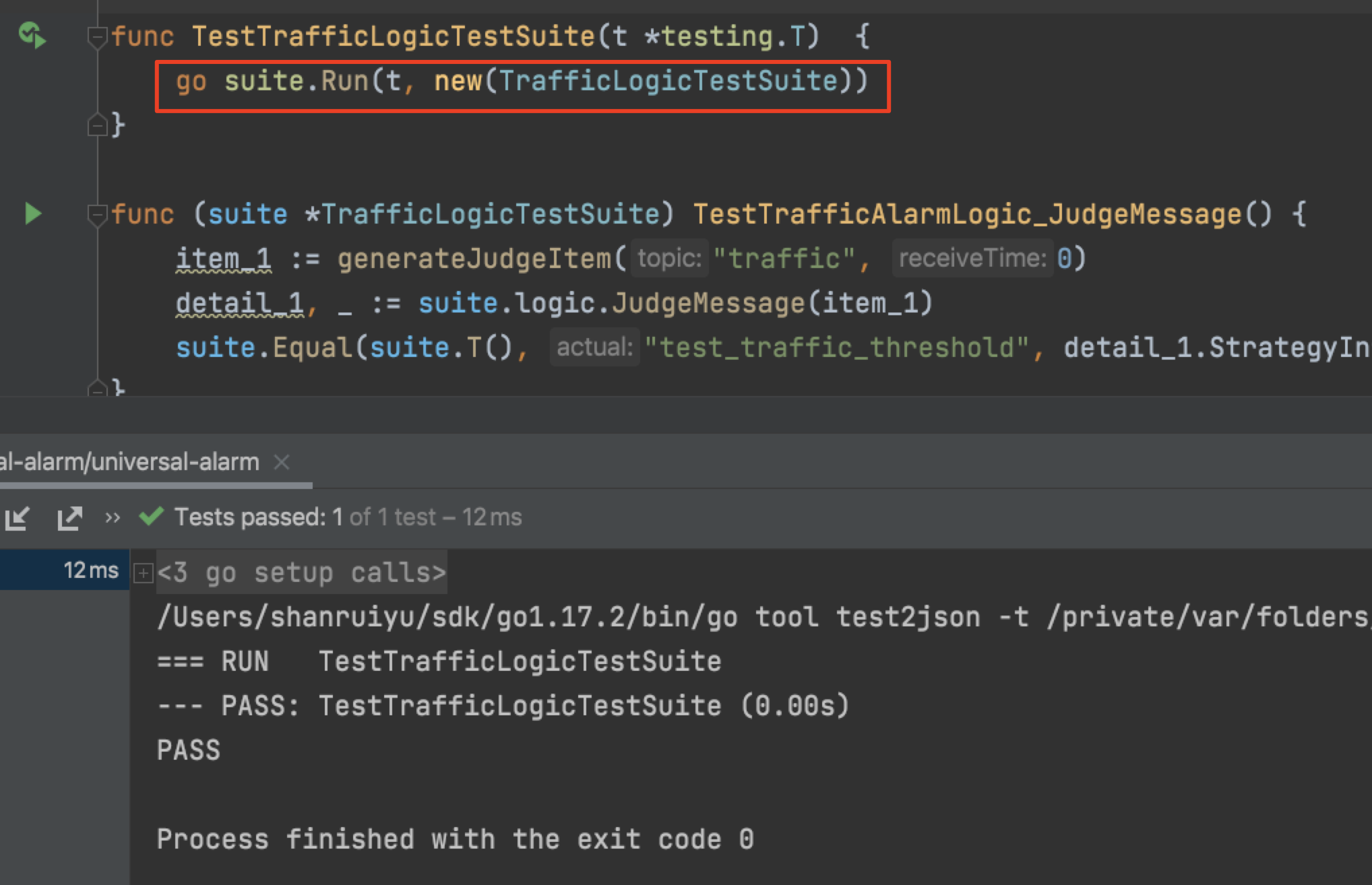
Task: Select the universal-alarm run tab
Action: [x=129, y=462]
